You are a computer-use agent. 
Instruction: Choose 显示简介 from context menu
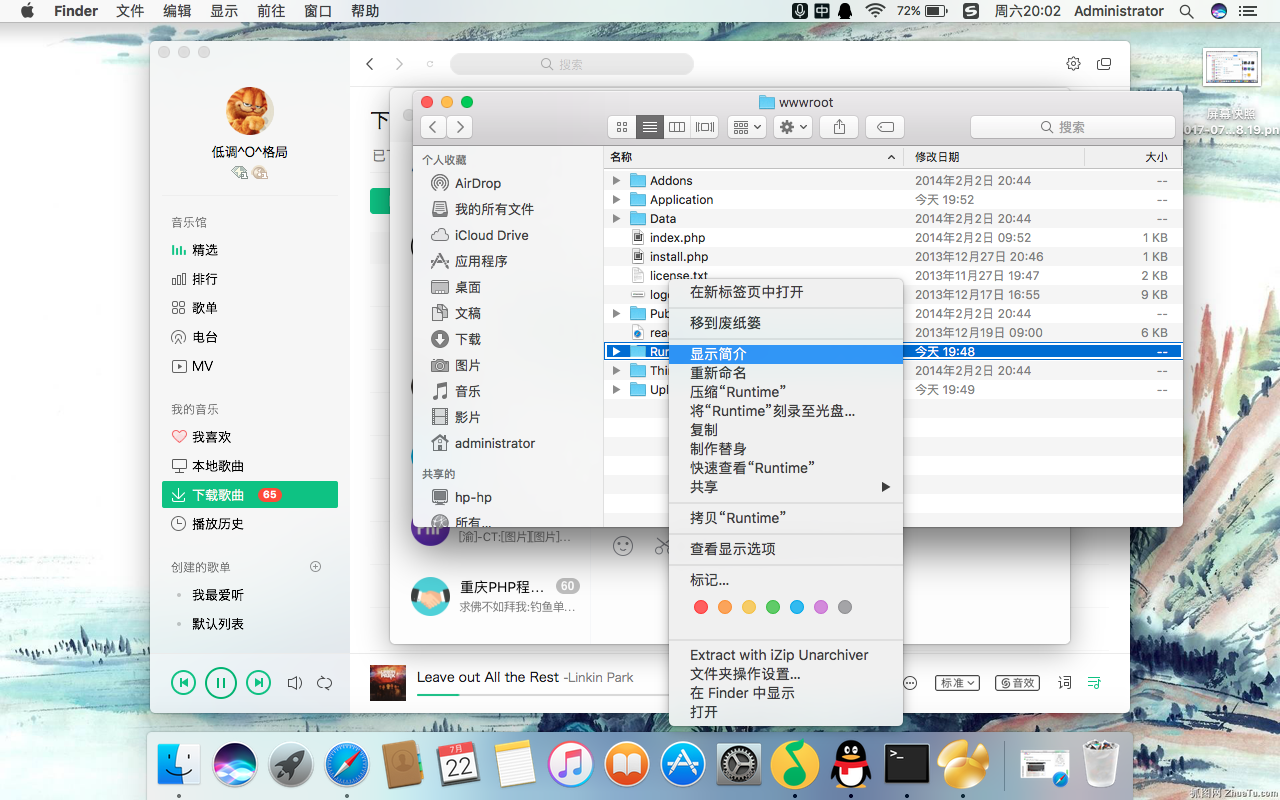click(x=786, y=354)
